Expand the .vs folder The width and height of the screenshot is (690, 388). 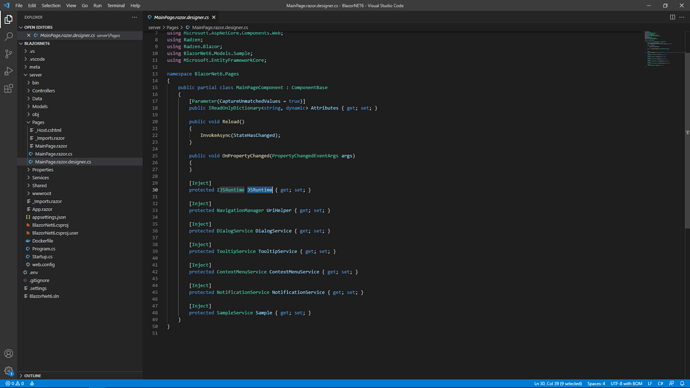click(x=26, y=51)
